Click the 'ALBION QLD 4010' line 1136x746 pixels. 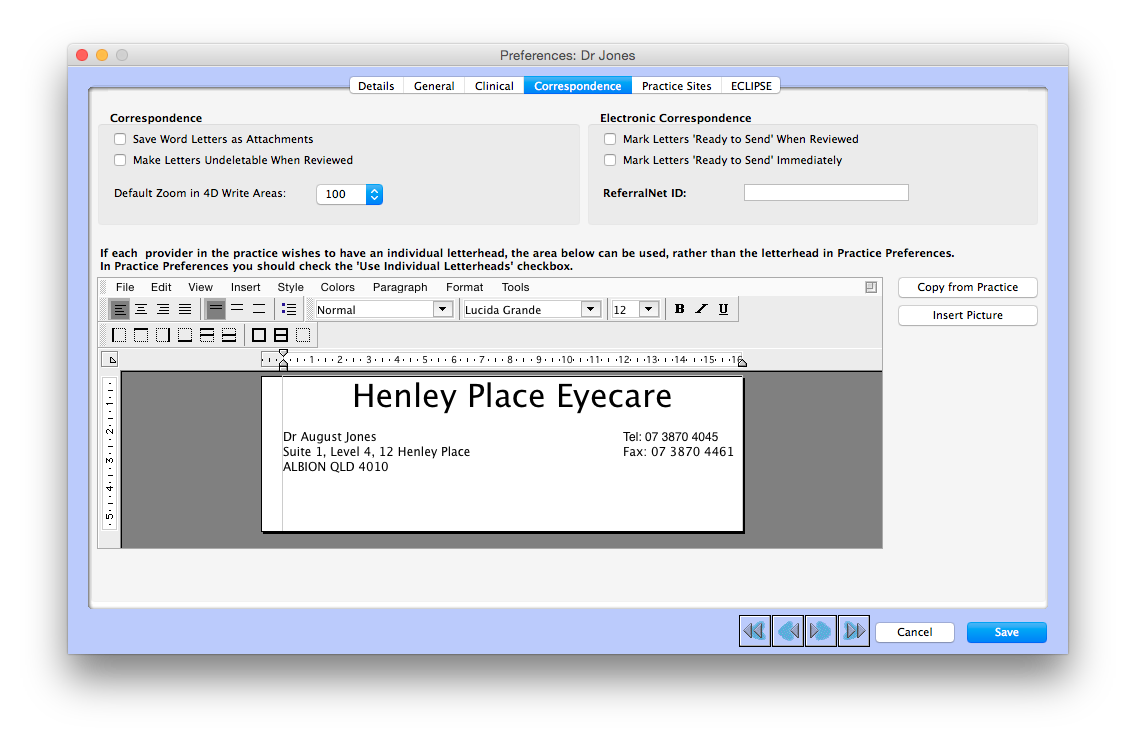coord(335,467)
